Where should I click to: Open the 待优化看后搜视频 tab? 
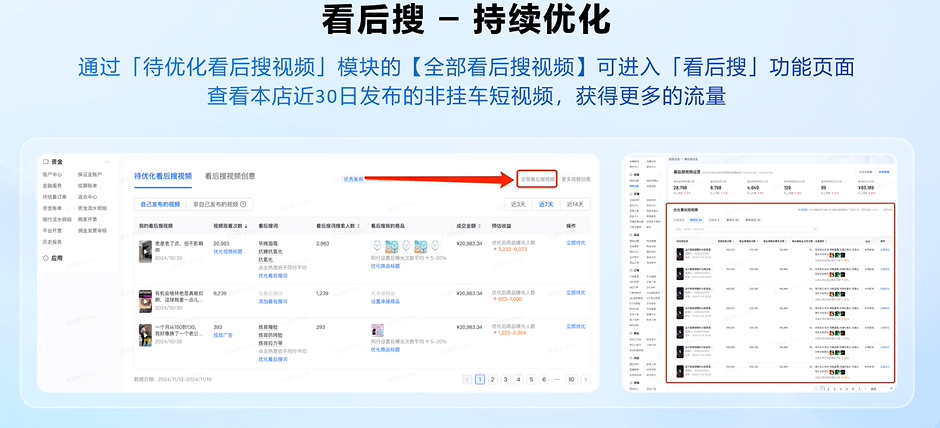(163, 176)
